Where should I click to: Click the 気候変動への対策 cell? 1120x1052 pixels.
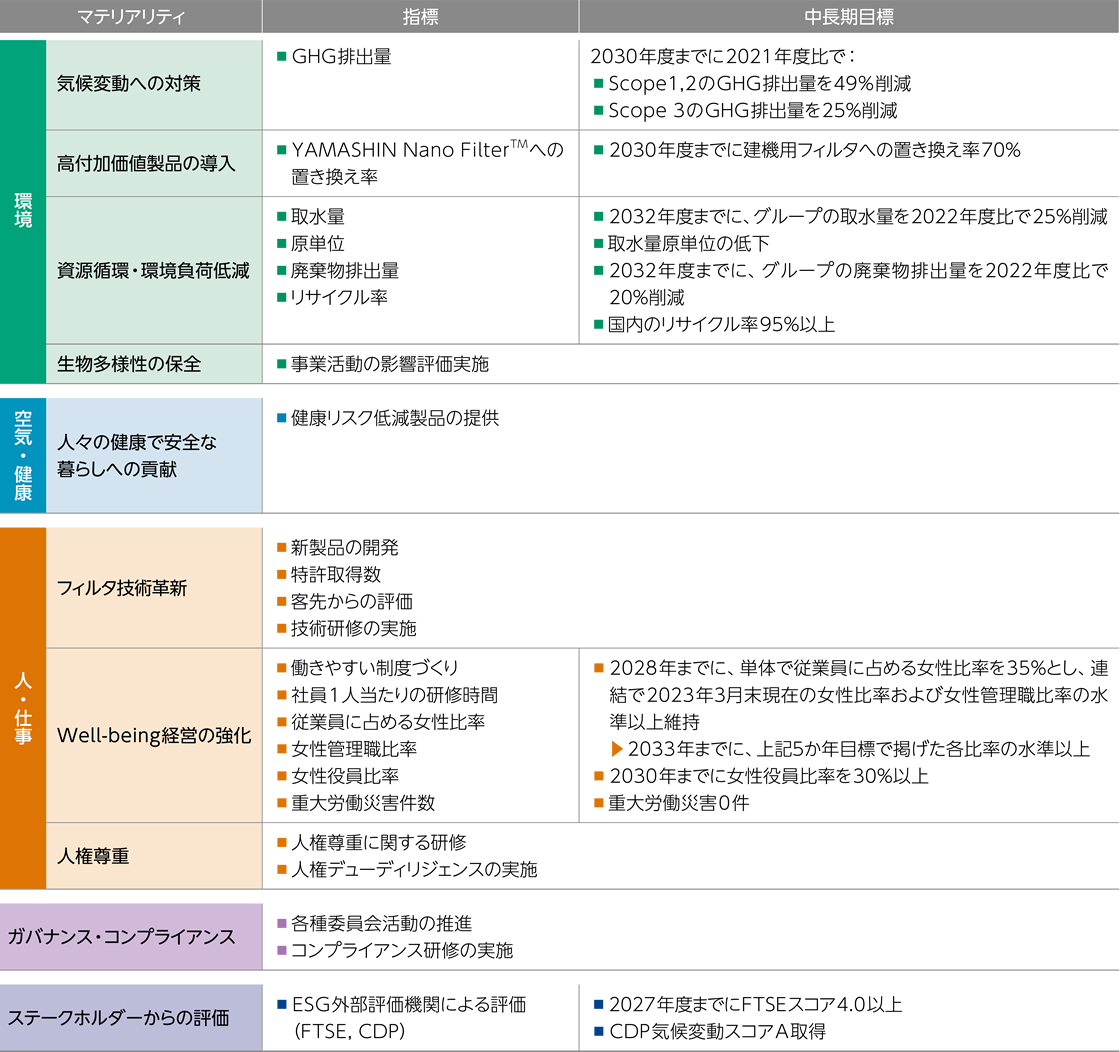(x=129, y=84)
